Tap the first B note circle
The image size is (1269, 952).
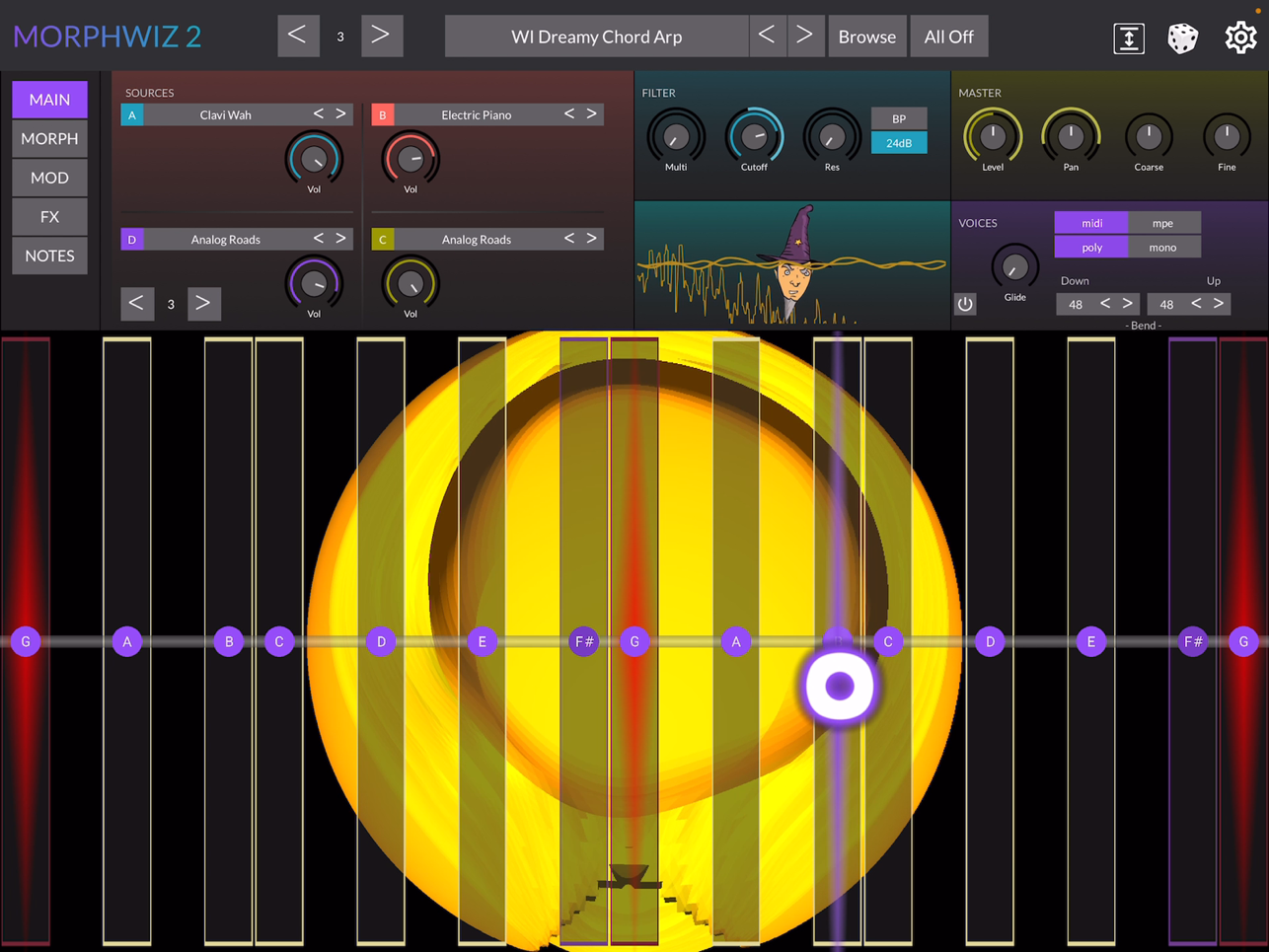click(x=229, y=642)
